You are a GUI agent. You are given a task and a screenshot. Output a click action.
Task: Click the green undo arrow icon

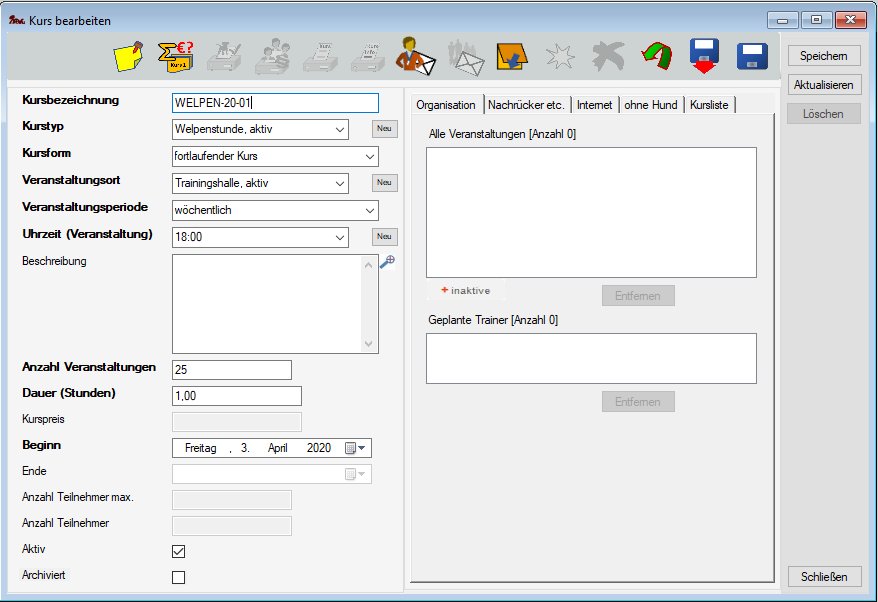pyautogui.click(x=656, y=57)
